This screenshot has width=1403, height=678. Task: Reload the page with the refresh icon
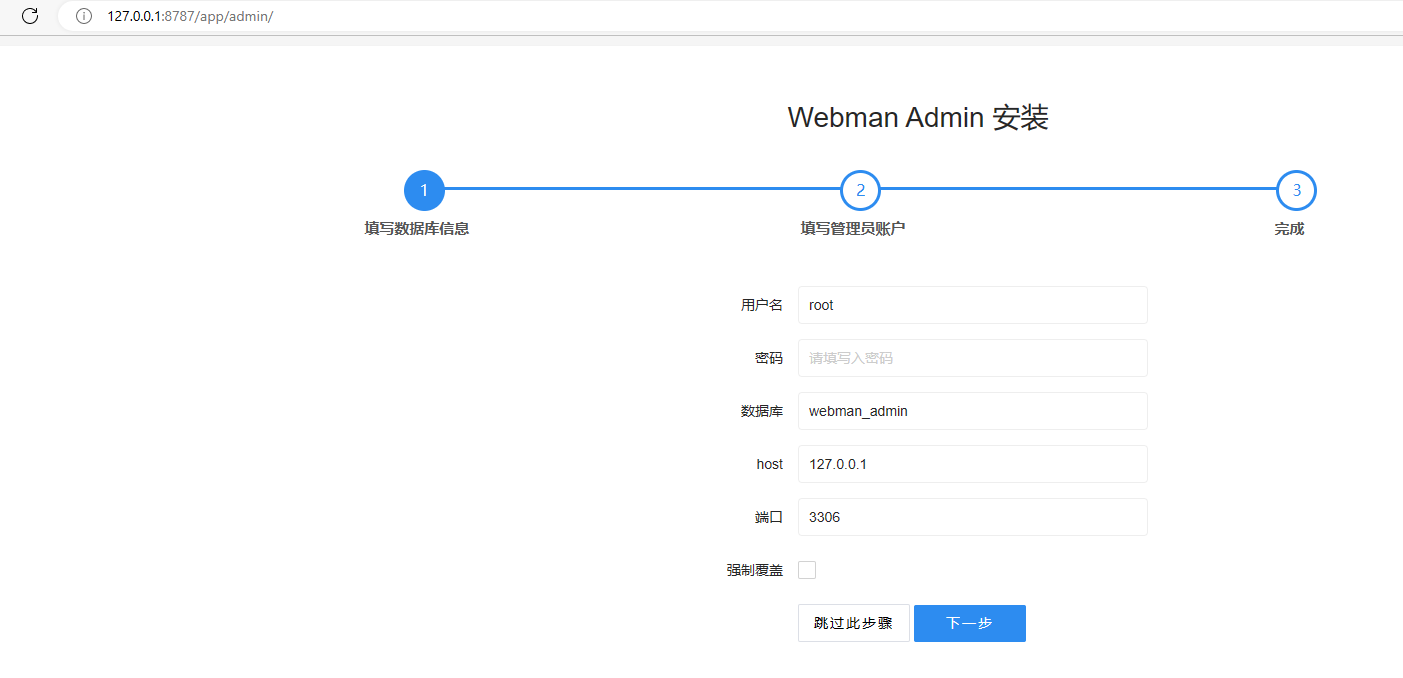click(30, 16)
